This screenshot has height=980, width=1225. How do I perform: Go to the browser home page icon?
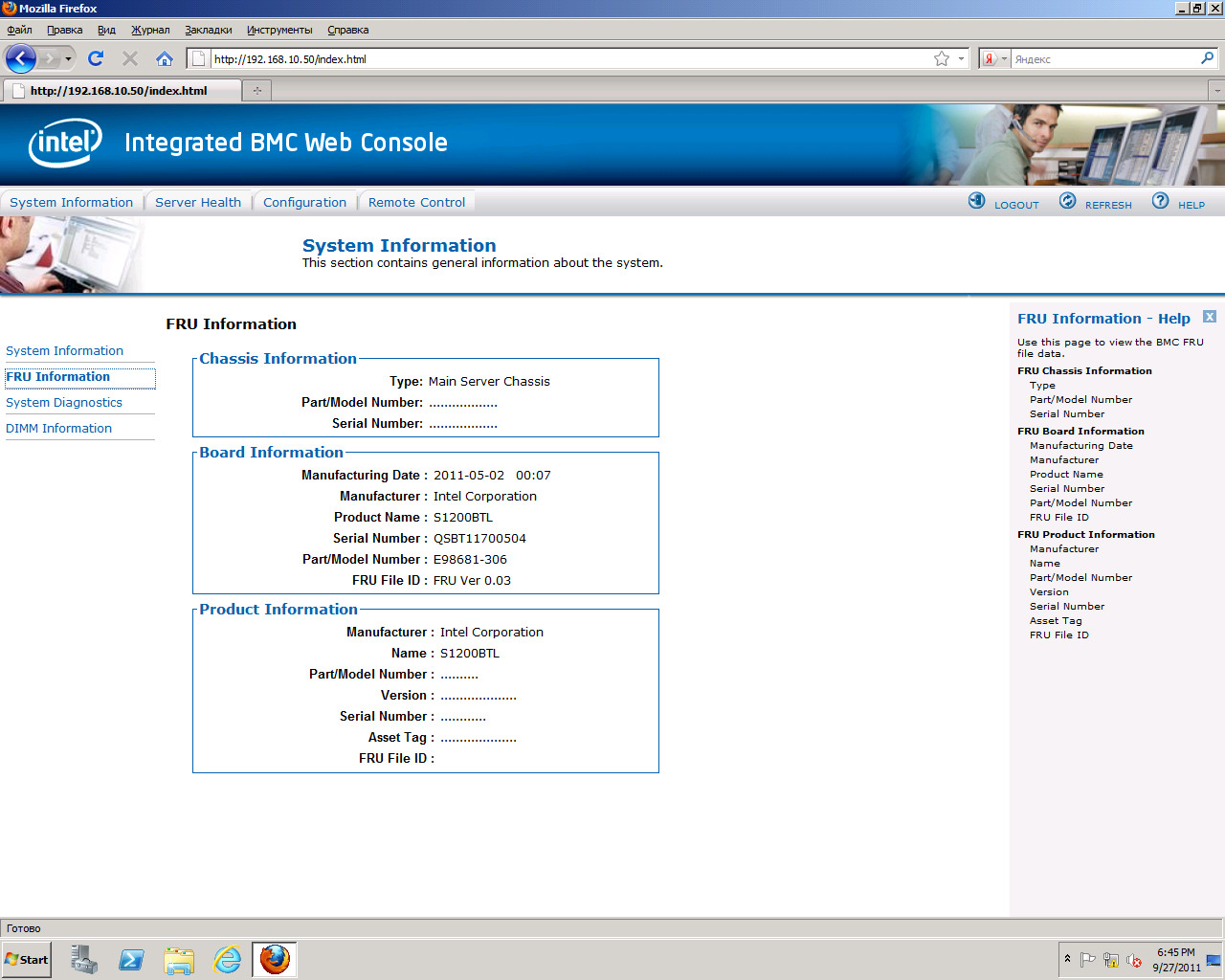165,59
